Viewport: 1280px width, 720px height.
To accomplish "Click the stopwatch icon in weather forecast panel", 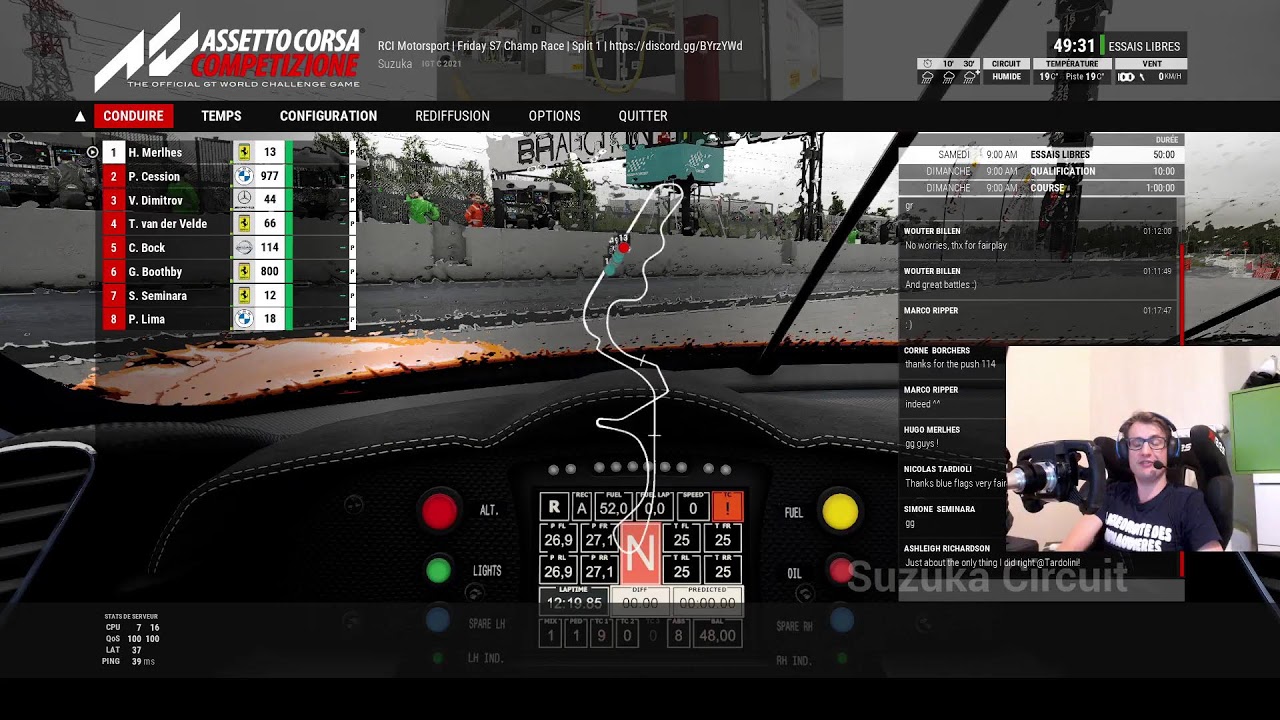I will 927,63.
